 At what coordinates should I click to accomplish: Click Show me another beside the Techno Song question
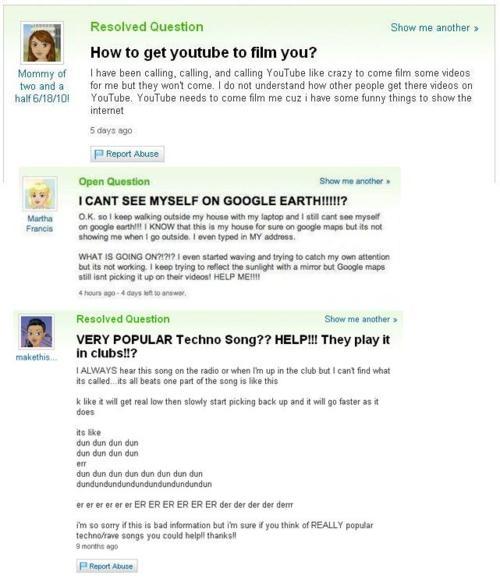tap(361, 319)
